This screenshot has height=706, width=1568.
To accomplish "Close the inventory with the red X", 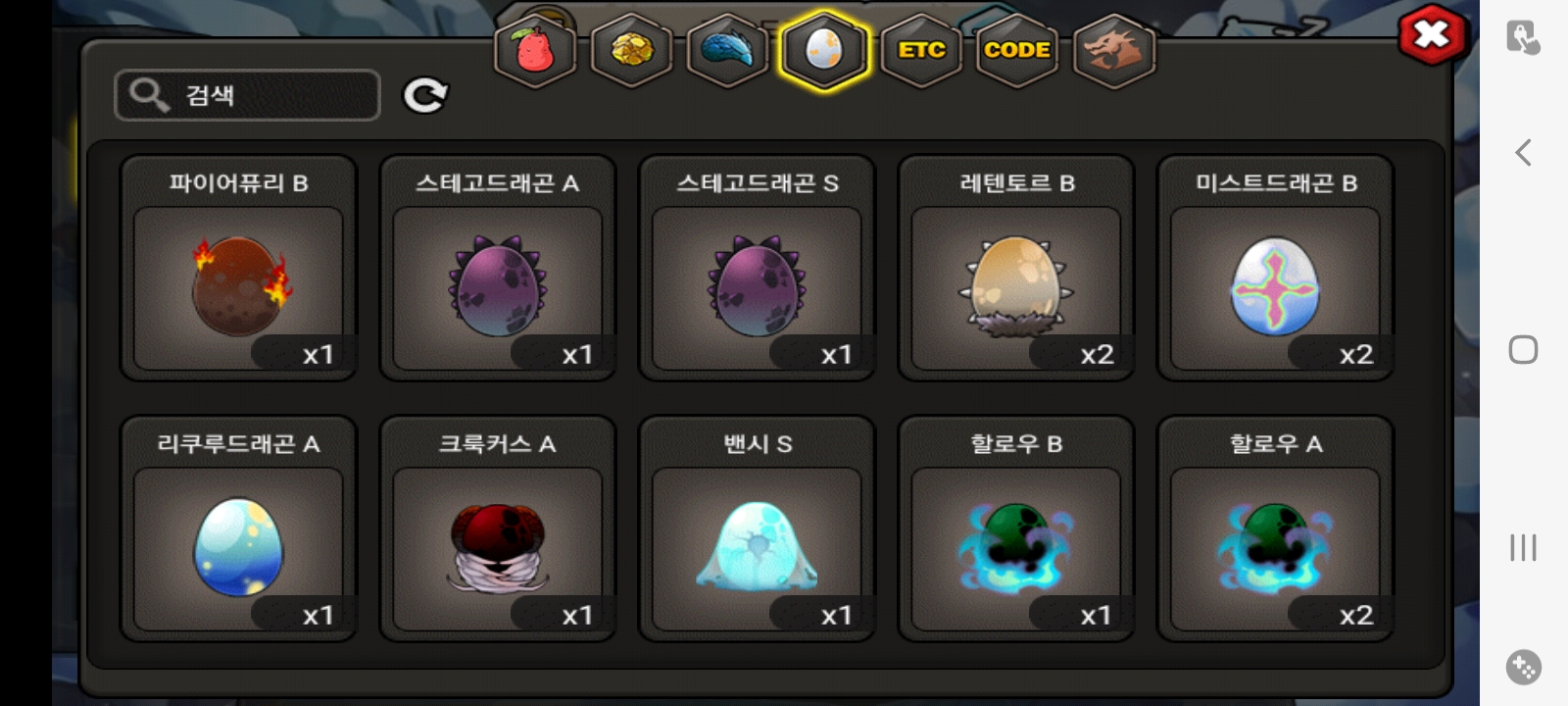I will (1432, 35).
